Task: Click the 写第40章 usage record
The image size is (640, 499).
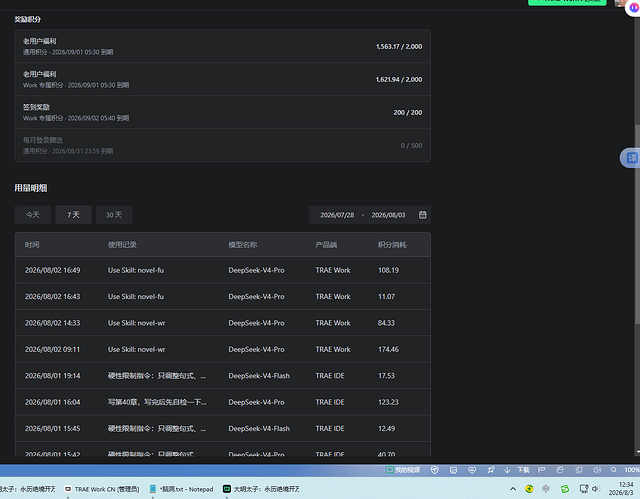Action: [157, 402]
